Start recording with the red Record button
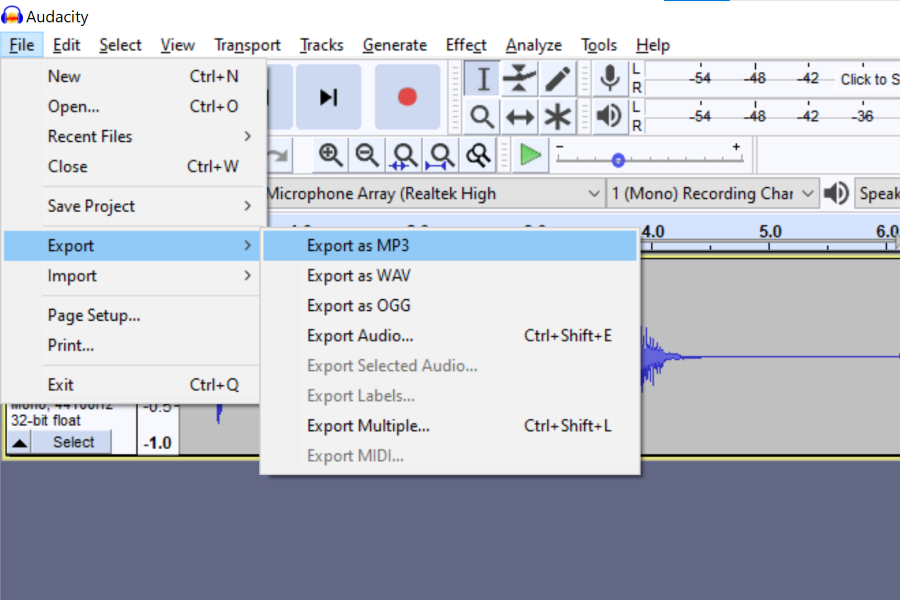Screen dimensions: 900x600 tap(408, 97)
